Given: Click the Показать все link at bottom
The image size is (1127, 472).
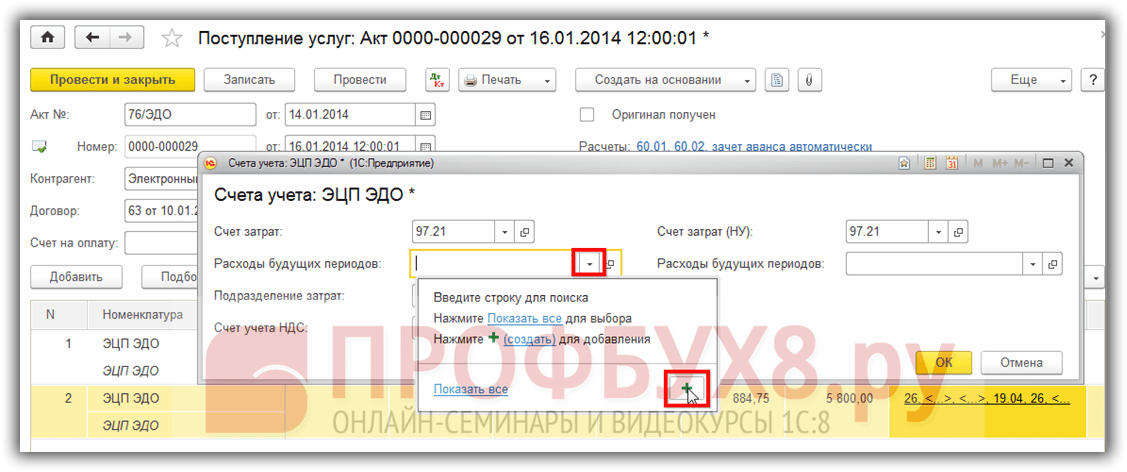Looking at the screenshot, I should pyautogui.click(x=471, y=389).
